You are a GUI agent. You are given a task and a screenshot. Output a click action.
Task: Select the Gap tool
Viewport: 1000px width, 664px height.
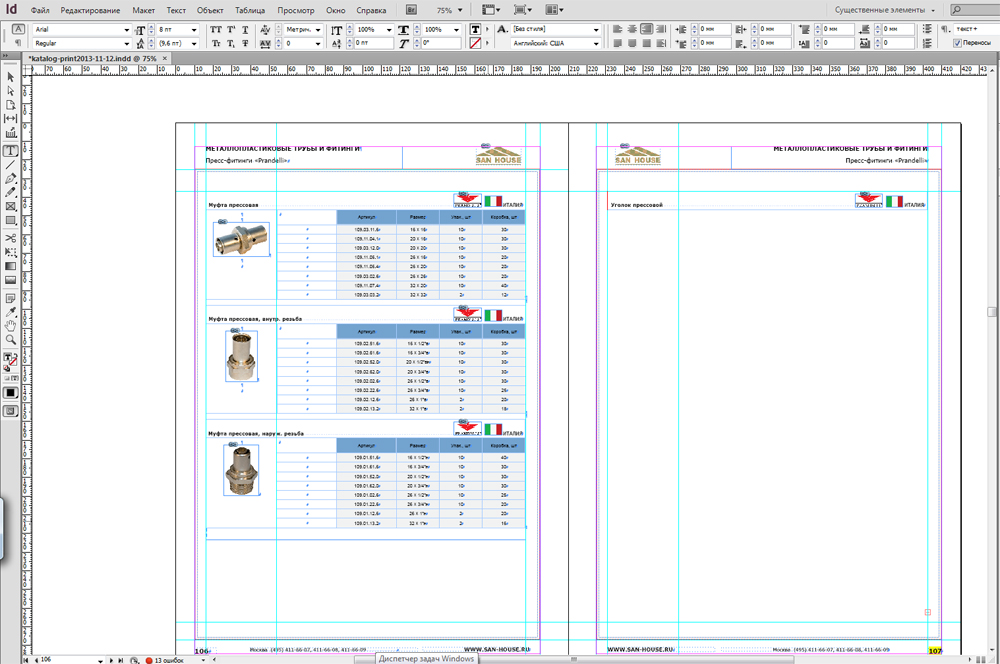10,119
